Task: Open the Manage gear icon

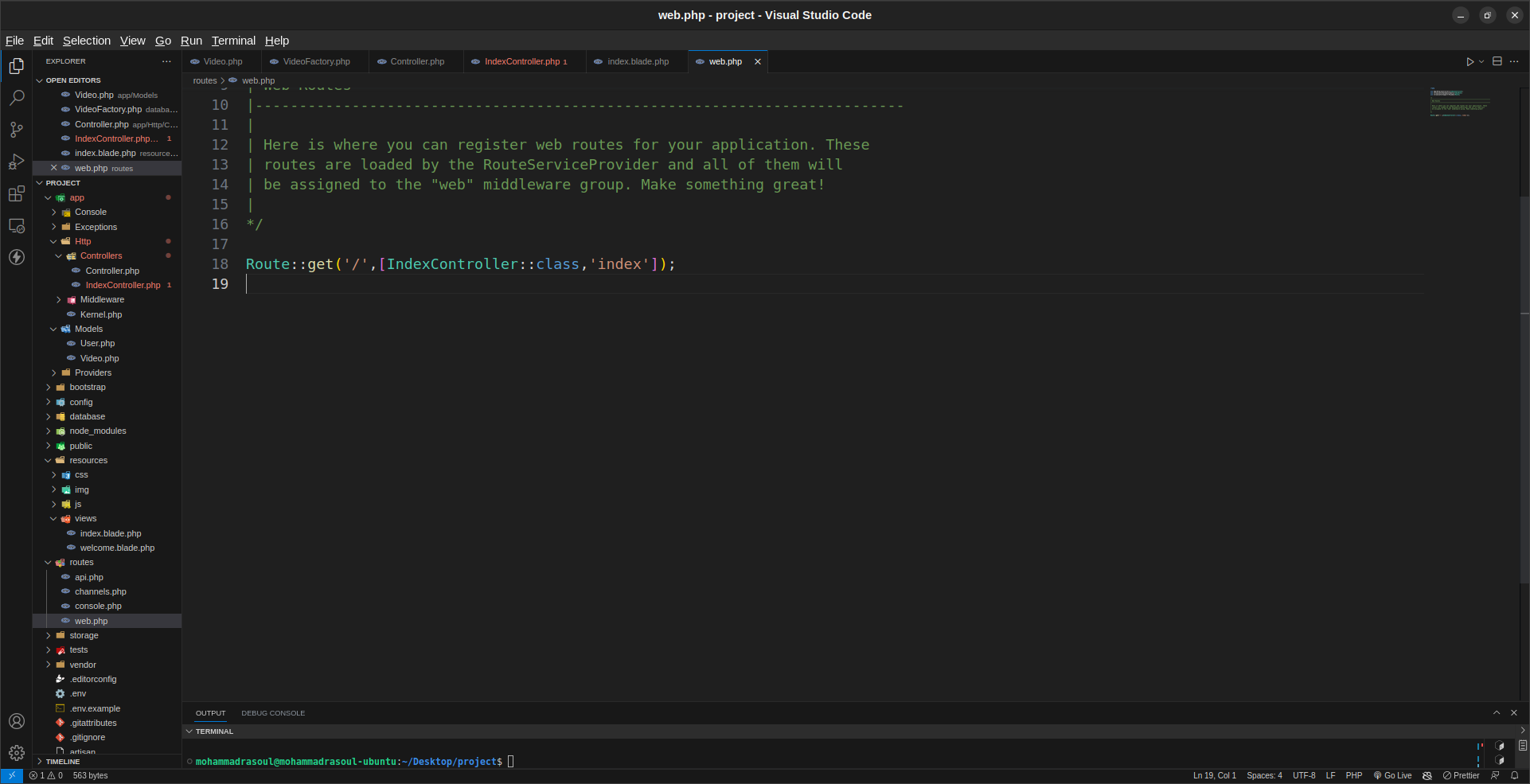Action: click(x=16, y=753)
